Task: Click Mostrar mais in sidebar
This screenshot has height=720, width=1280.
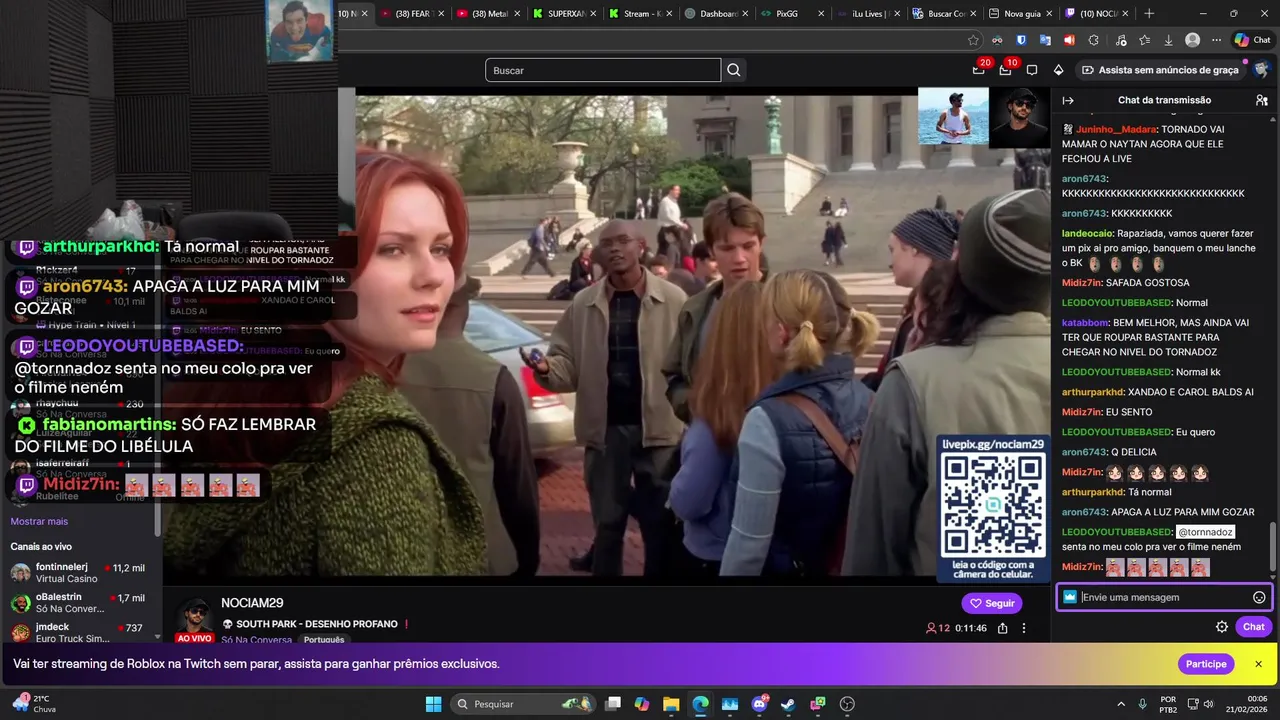Action: tap(39, 521)
